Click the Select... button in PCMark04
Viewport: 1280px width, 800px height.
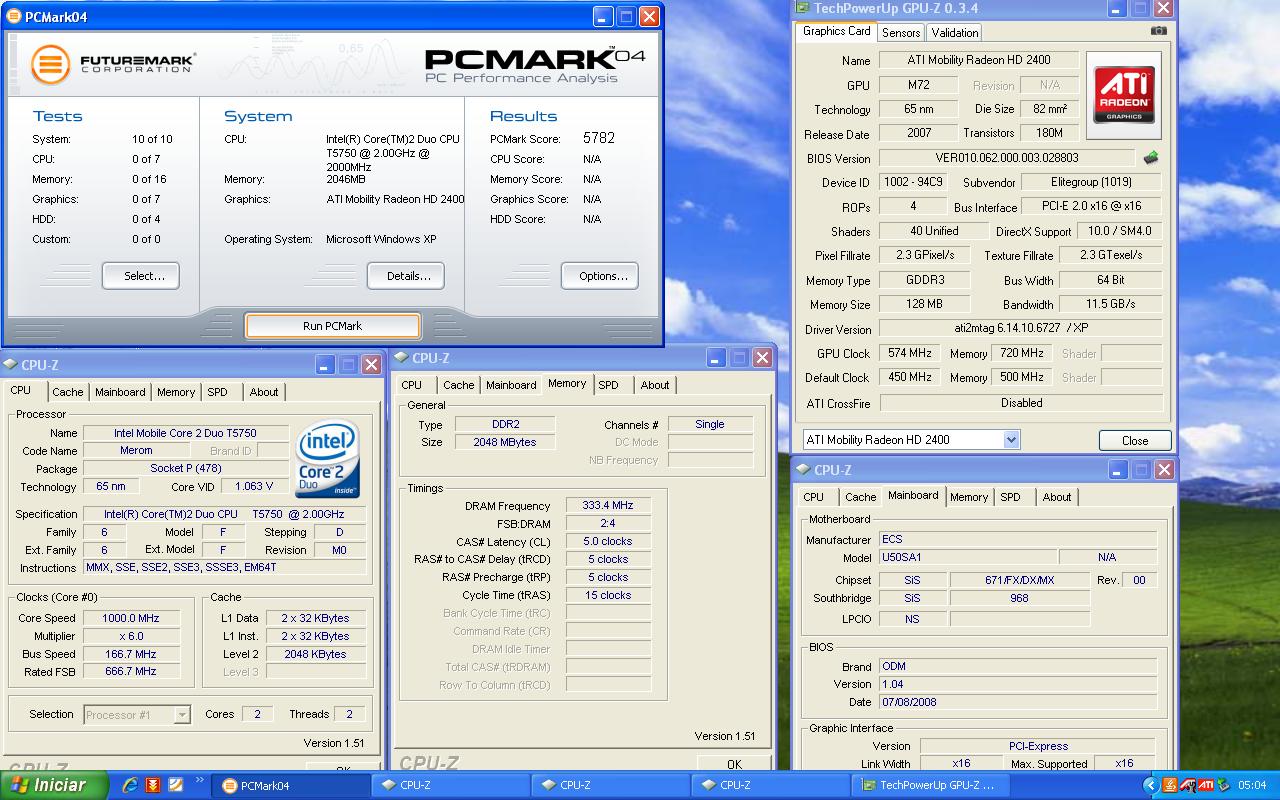click(x=141, y=276)
